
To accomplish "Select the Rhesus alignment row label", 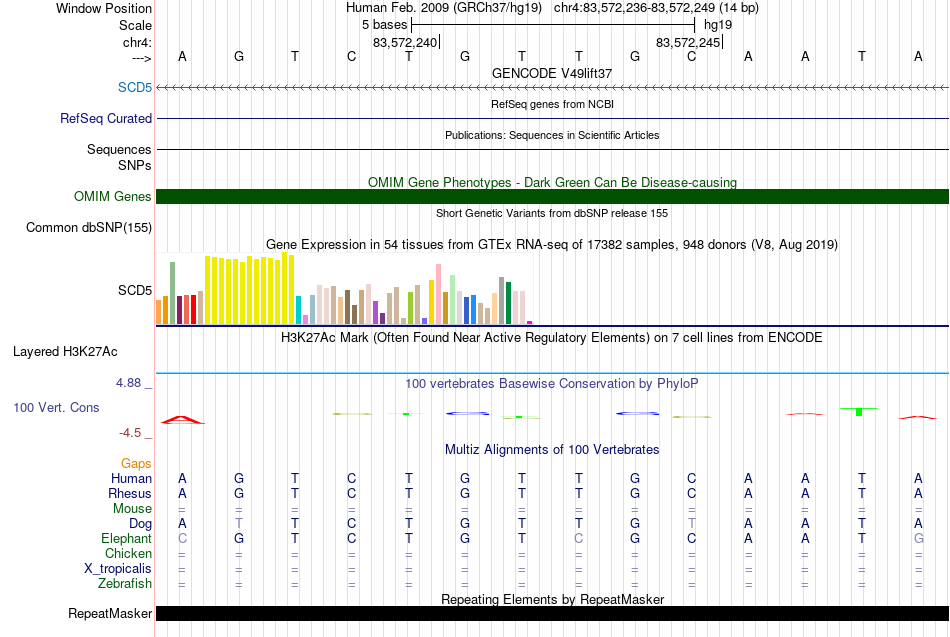I will point(130,493).
